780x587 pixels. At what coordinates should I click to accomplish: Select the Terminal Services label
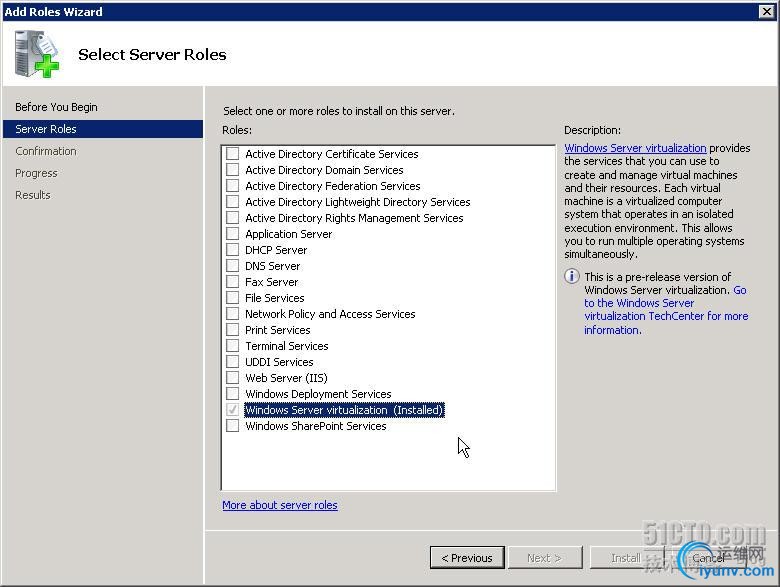coord(287,346)
